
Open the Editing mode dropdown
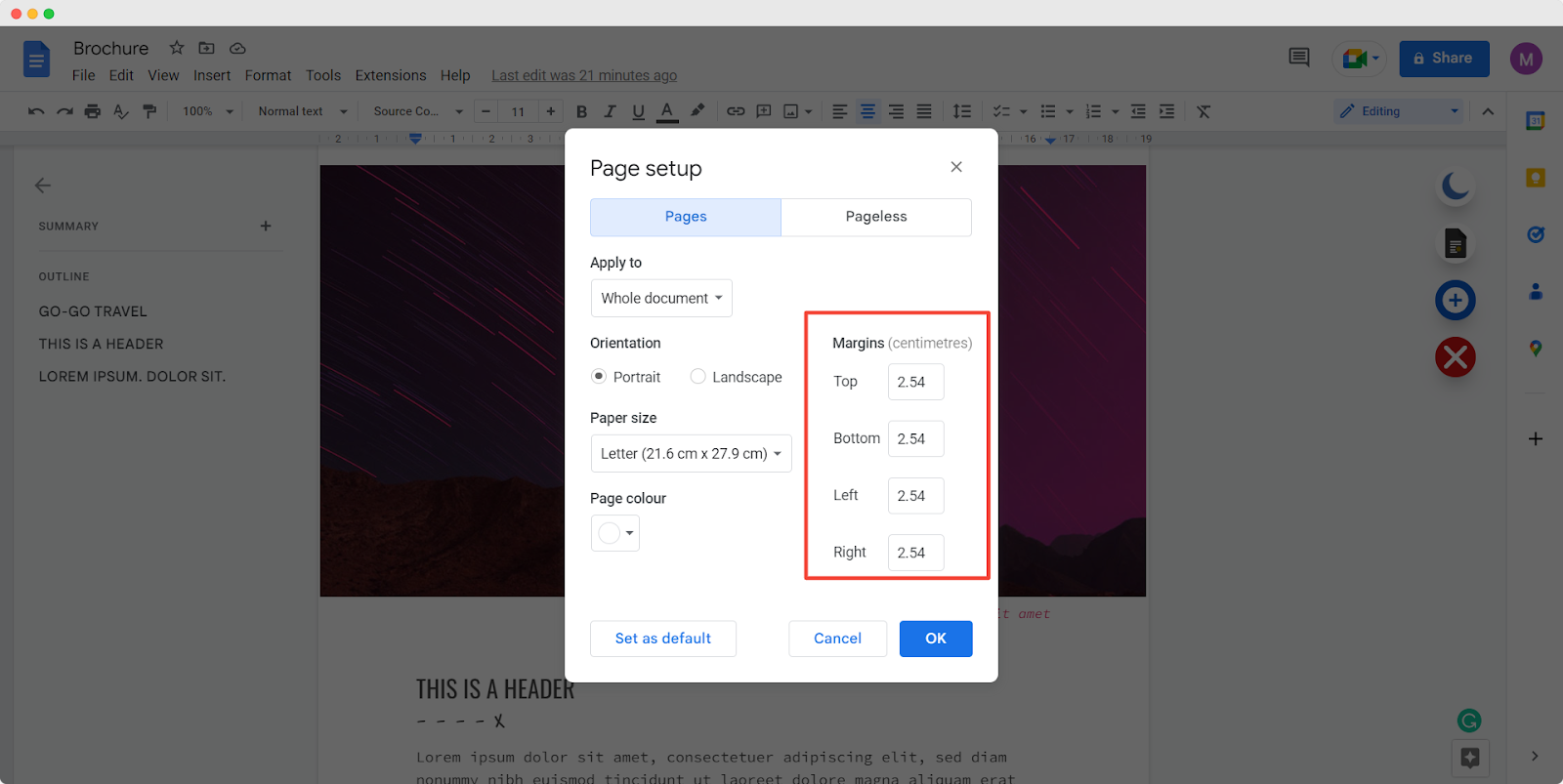click(x=1400, y=111)
